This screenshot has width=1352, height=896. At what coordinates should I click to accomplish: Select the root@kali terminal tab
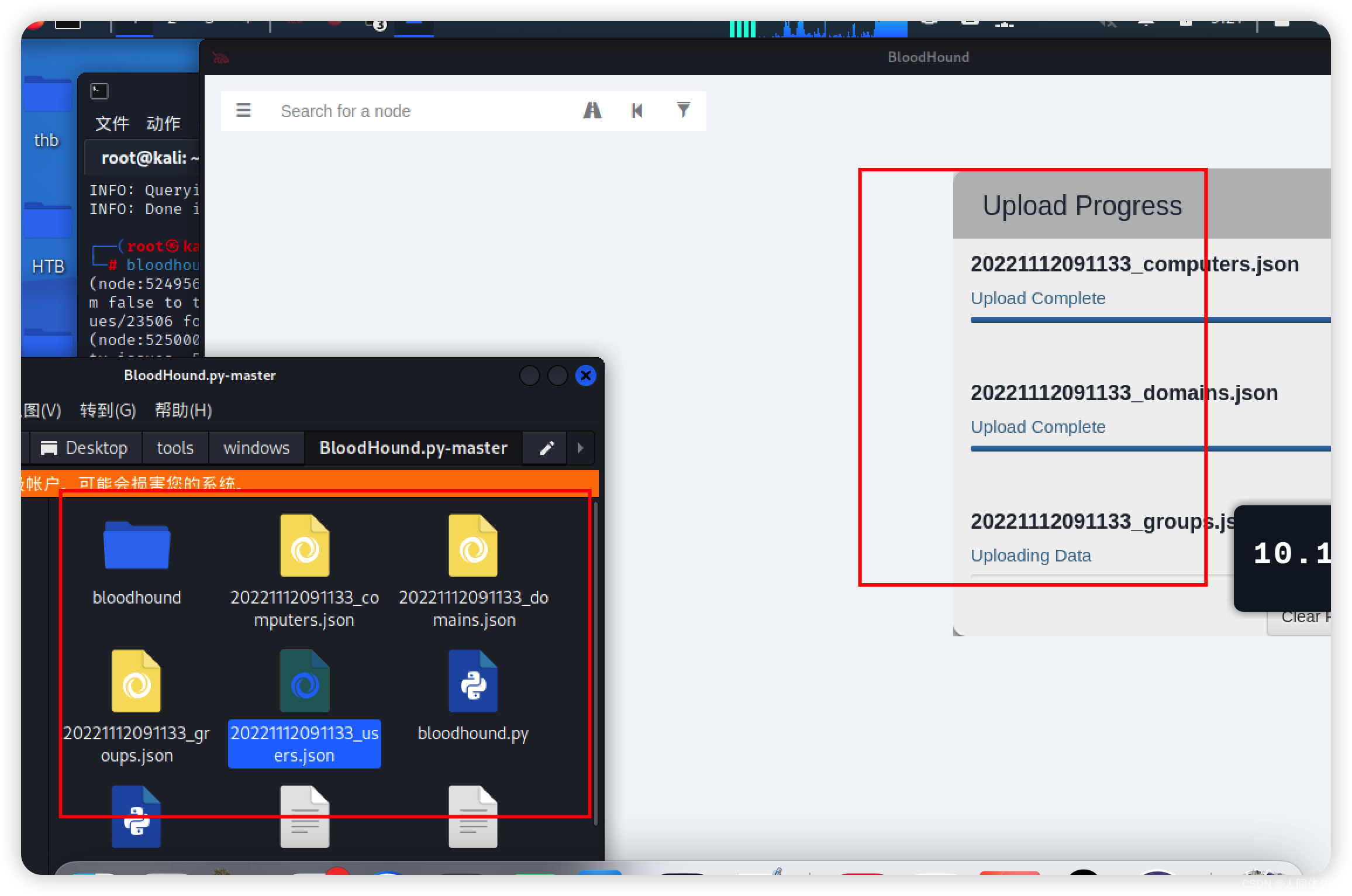(x=143, y=158)
